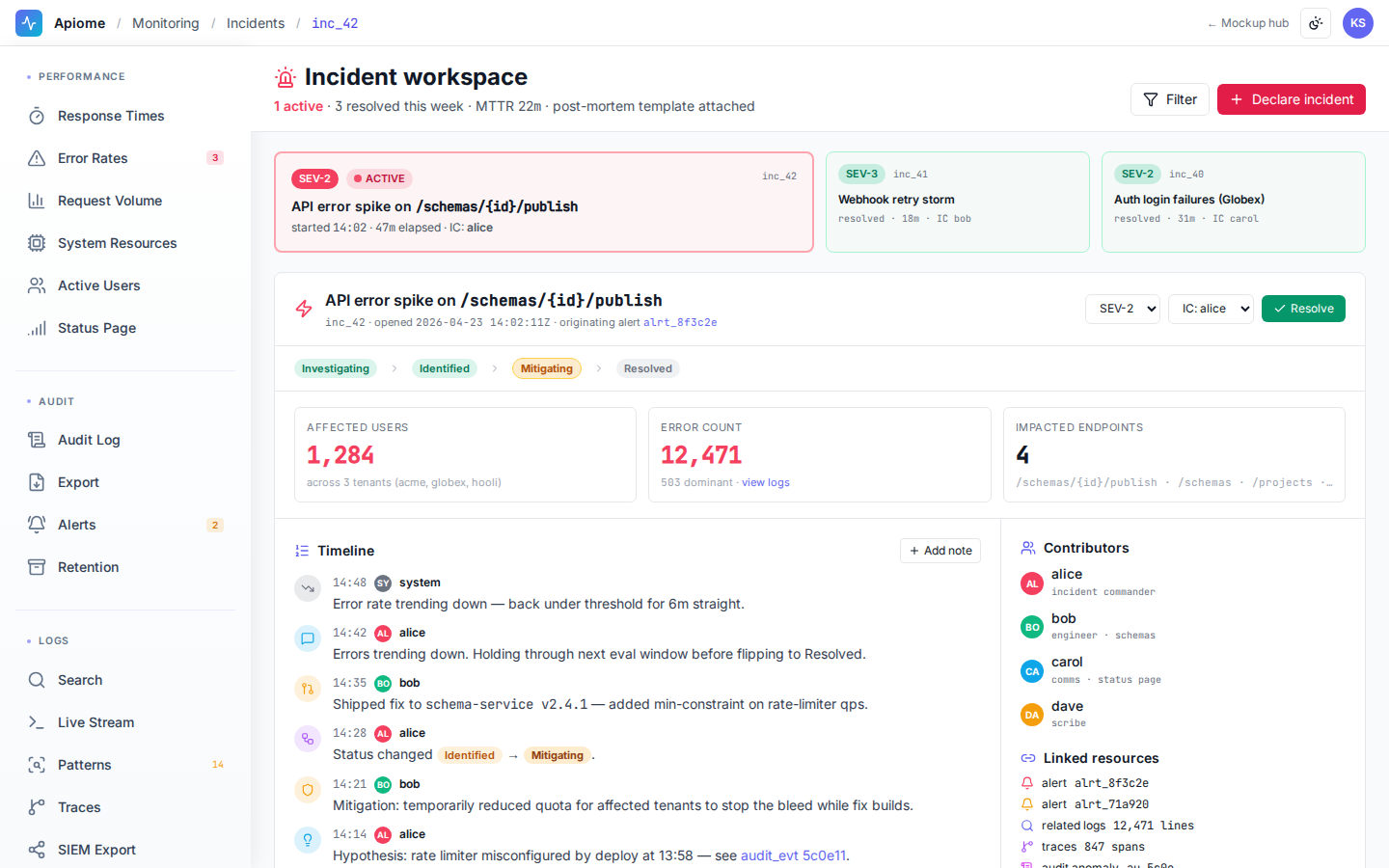Image resolution: width=1389 pixels, height=868 pixels.
Task: Open Response Times in the sidebar
Action: (x=125, y=116)
